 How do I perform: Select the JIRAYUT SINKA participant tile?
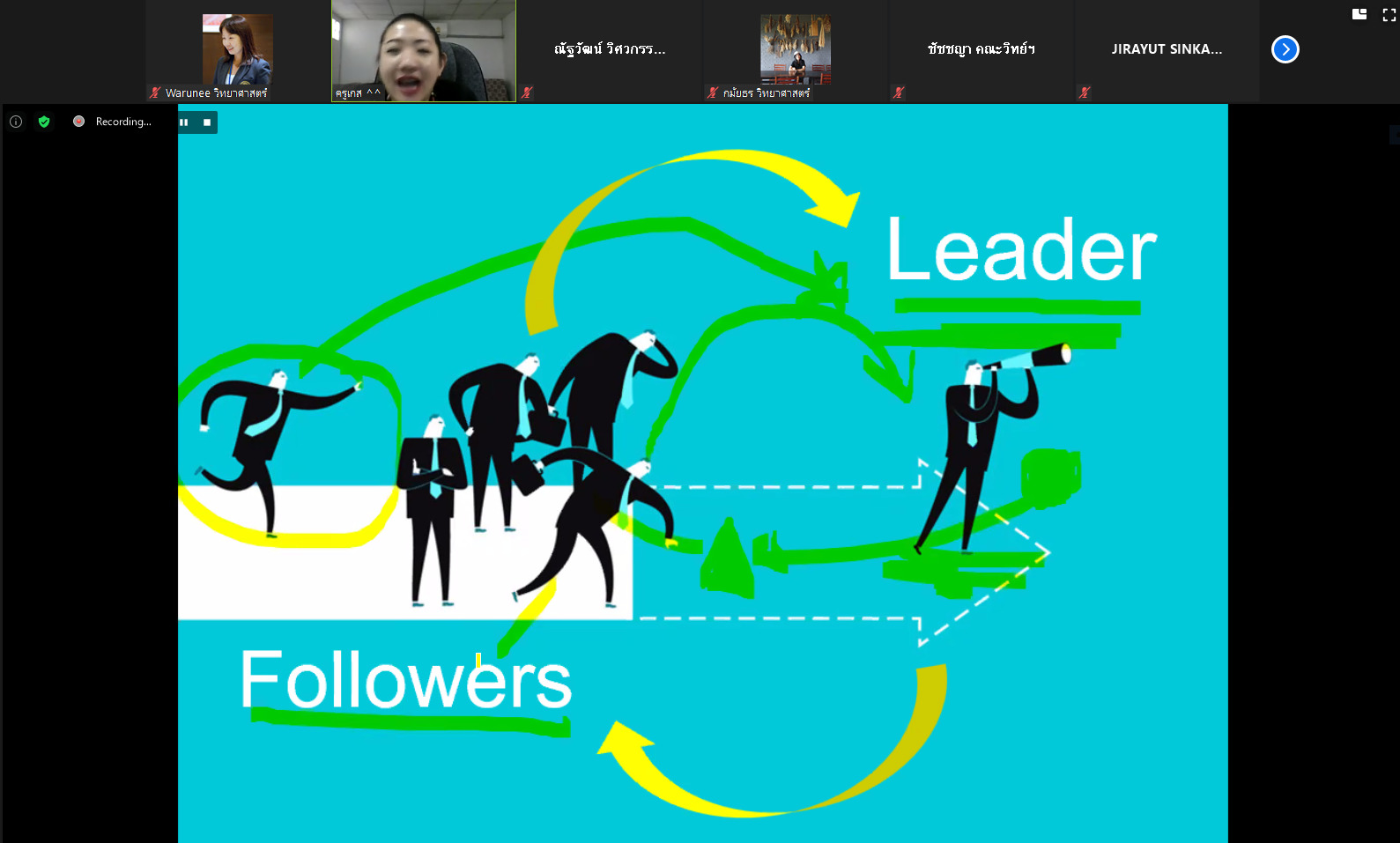click(1167, 51)
